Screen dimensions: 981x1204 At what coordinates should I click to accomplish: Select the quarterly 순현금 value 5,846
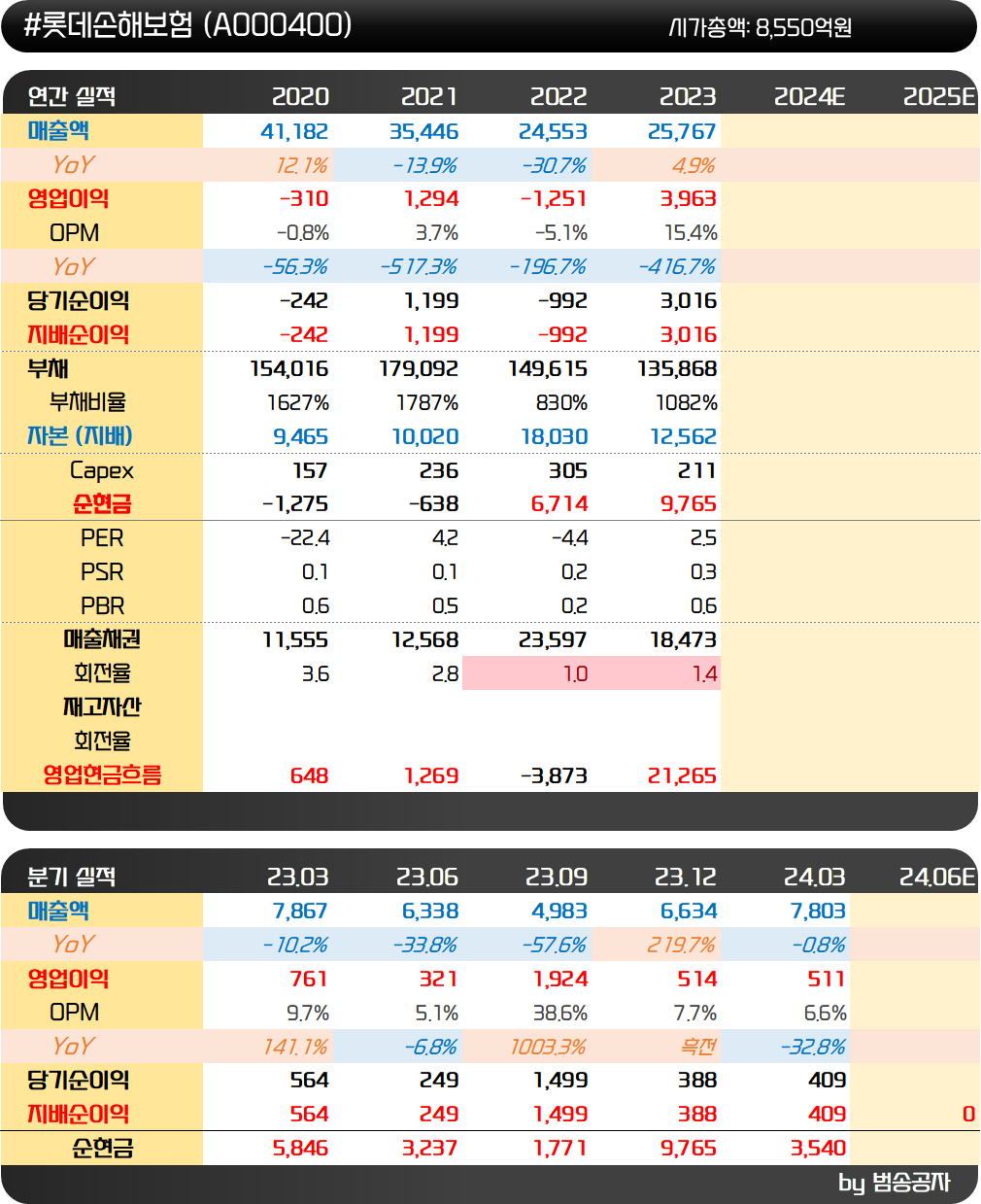pyautogui.click(x=301, y=1148)
